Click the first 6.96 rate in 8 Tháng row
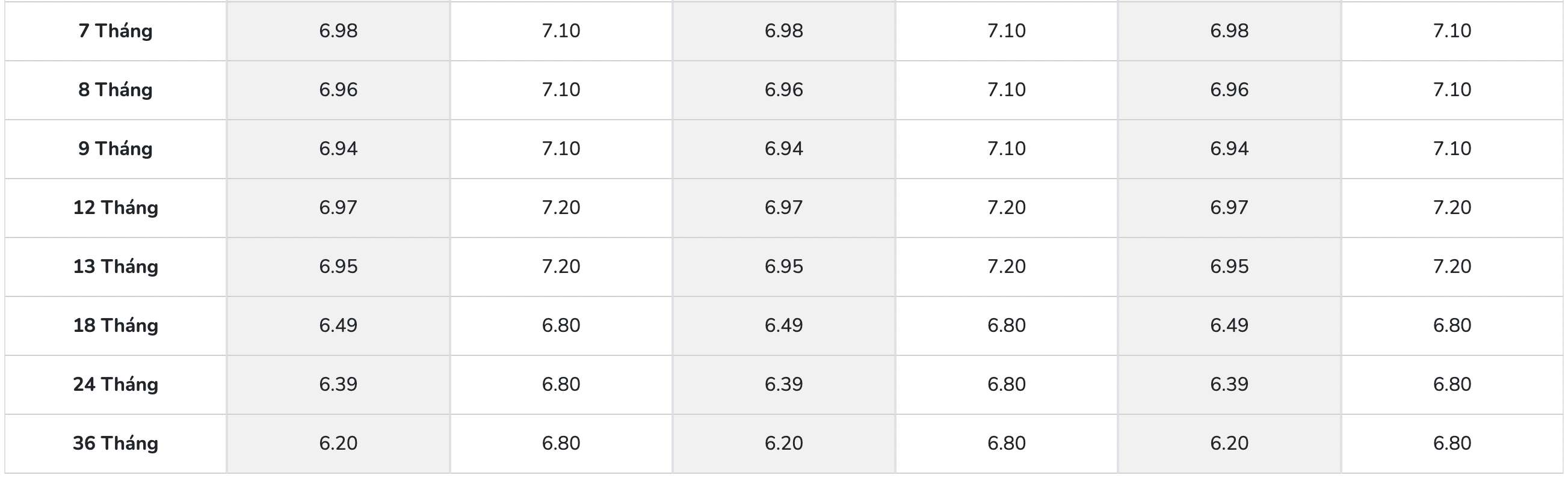The height and width of the screenshot is (481, 1568). (x=338, y=90)
